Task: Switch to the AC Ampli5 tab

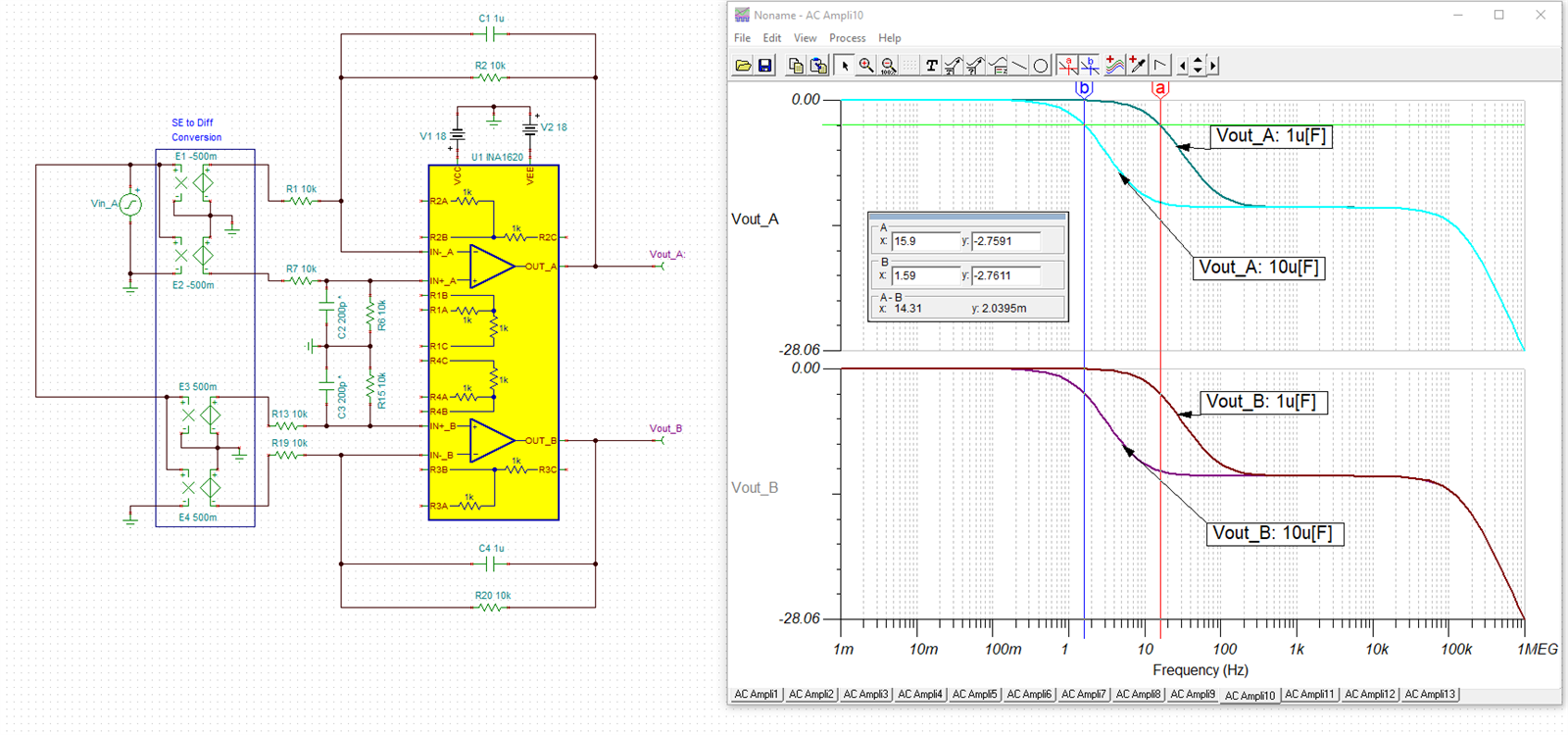Action: tap(974, 694)
